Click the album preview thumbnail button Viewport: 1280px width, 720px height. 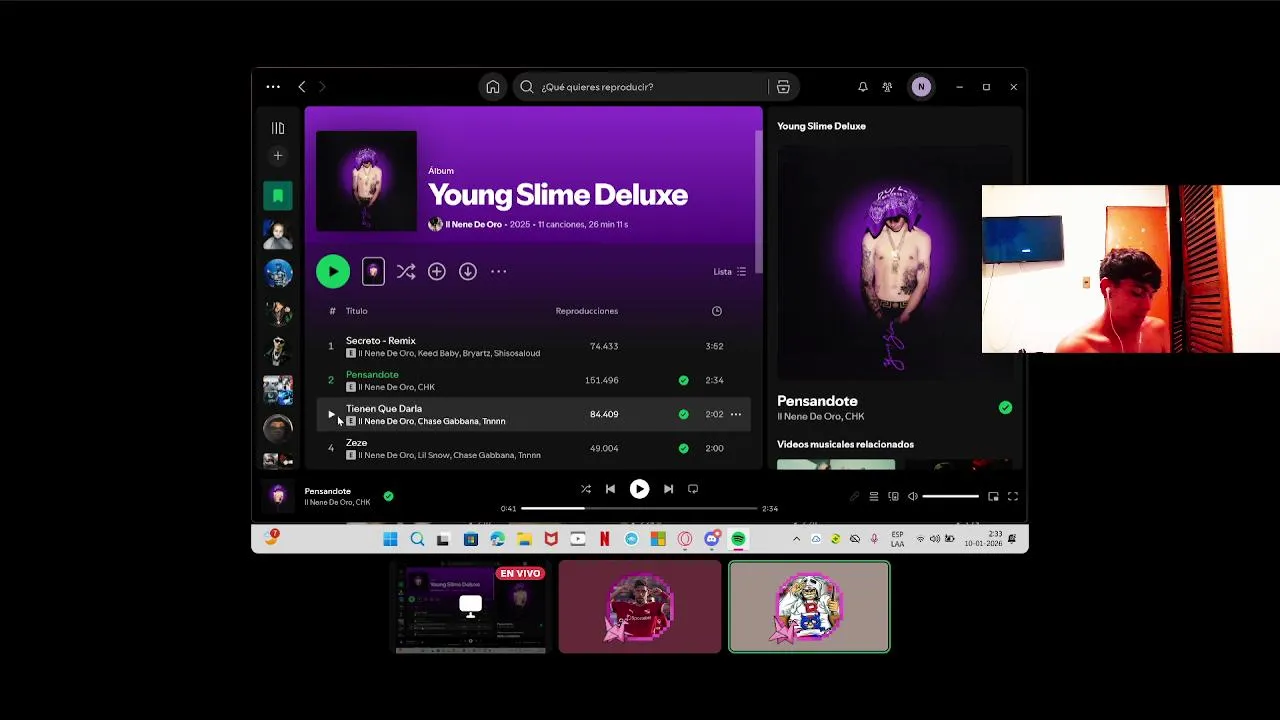[x=373, y=271]
